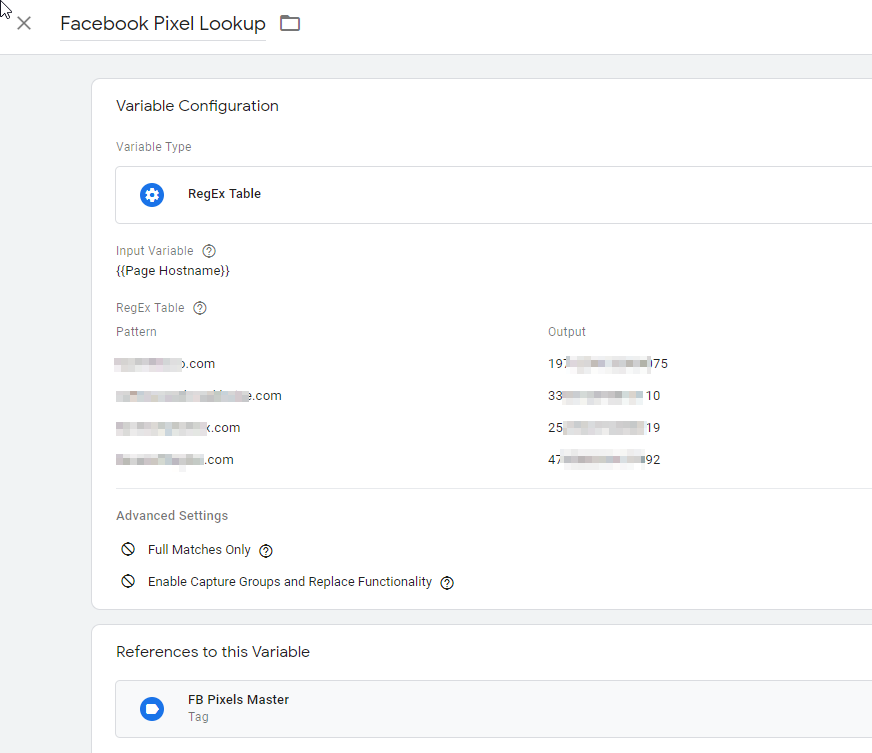Click disabled icon beside Full Matches Only
The image size is (872, 753).
[128, 549]
